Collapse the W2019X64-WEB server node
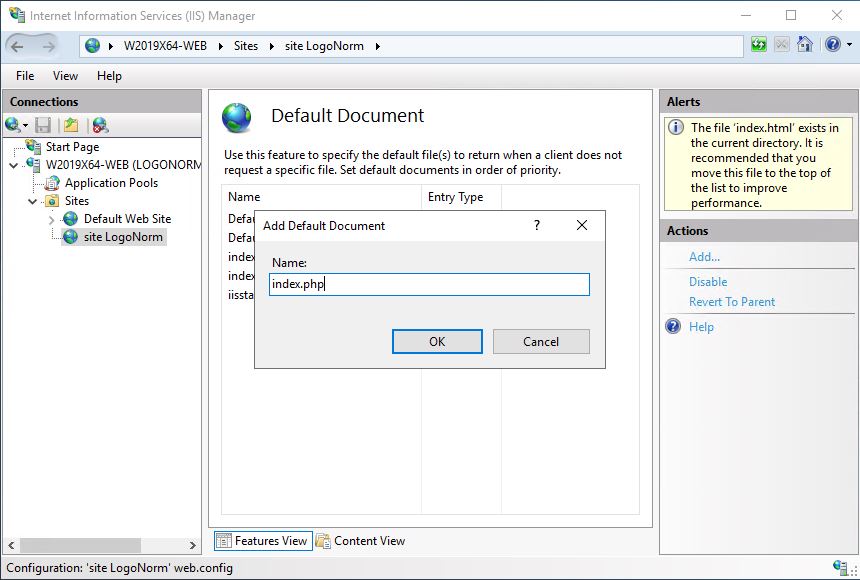 pos(13,165)
